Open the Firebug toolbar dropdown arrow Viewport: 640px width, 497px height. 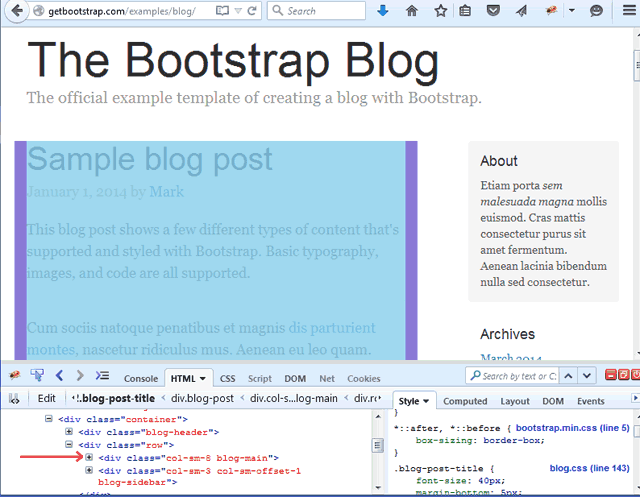[x=571, y=11]
